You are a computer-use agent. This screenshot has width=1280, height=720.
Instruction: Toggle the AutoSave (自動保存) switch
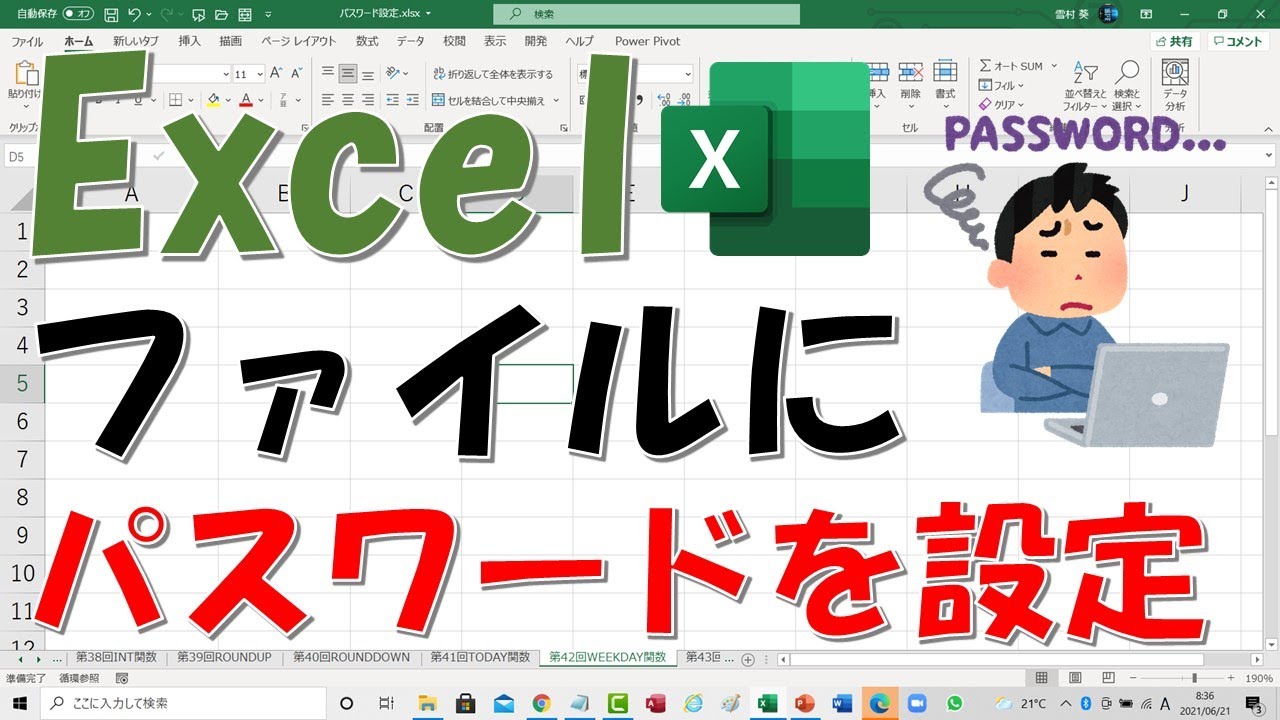[78, 14]
